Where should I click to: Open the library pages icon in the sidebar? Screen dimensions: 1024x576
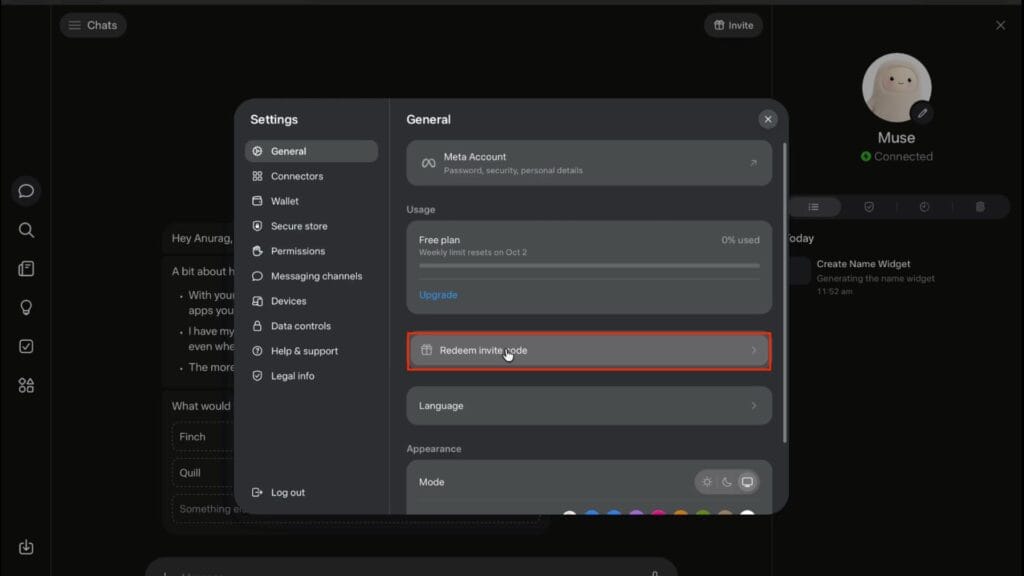coord(26,268)
